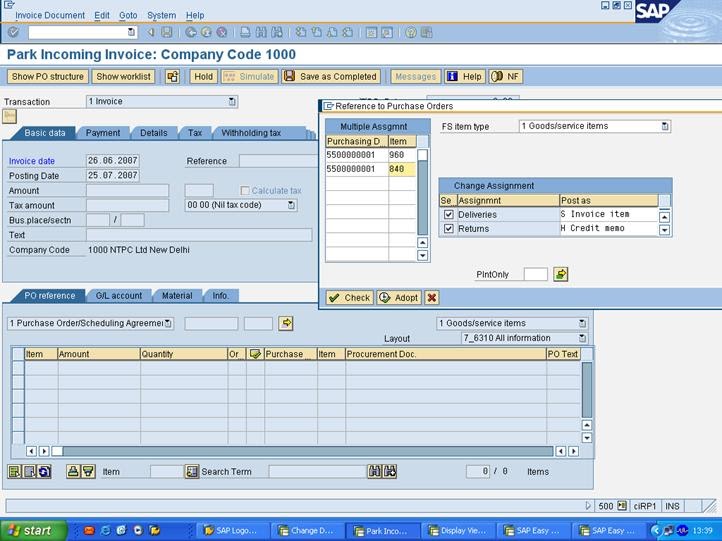Uncheck the Deliveries assignment checkbox
The image size is (722, 541).
448,215
